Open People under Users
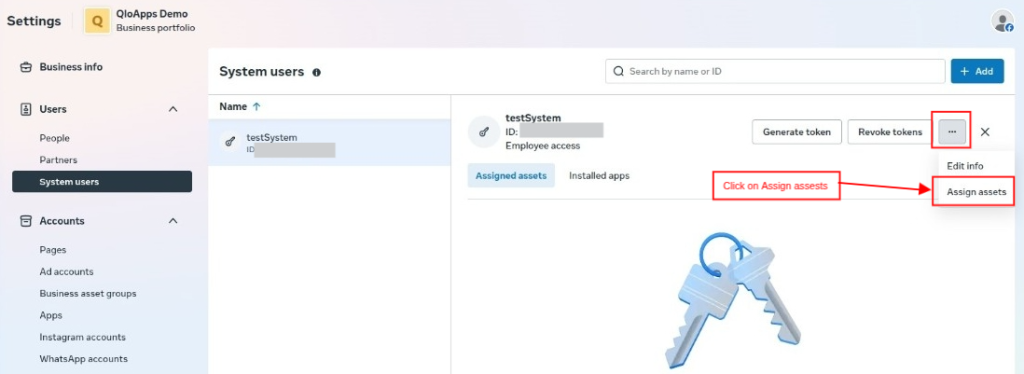Viewport: 1024px width, 374px height. [x=54, y=138]
